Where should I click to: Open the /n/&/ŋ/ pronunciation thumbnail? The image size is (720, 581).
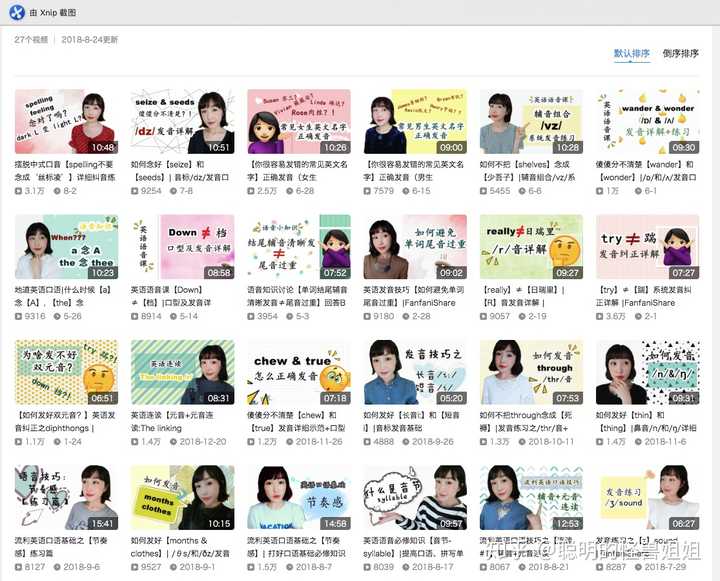tap(647, 372)
